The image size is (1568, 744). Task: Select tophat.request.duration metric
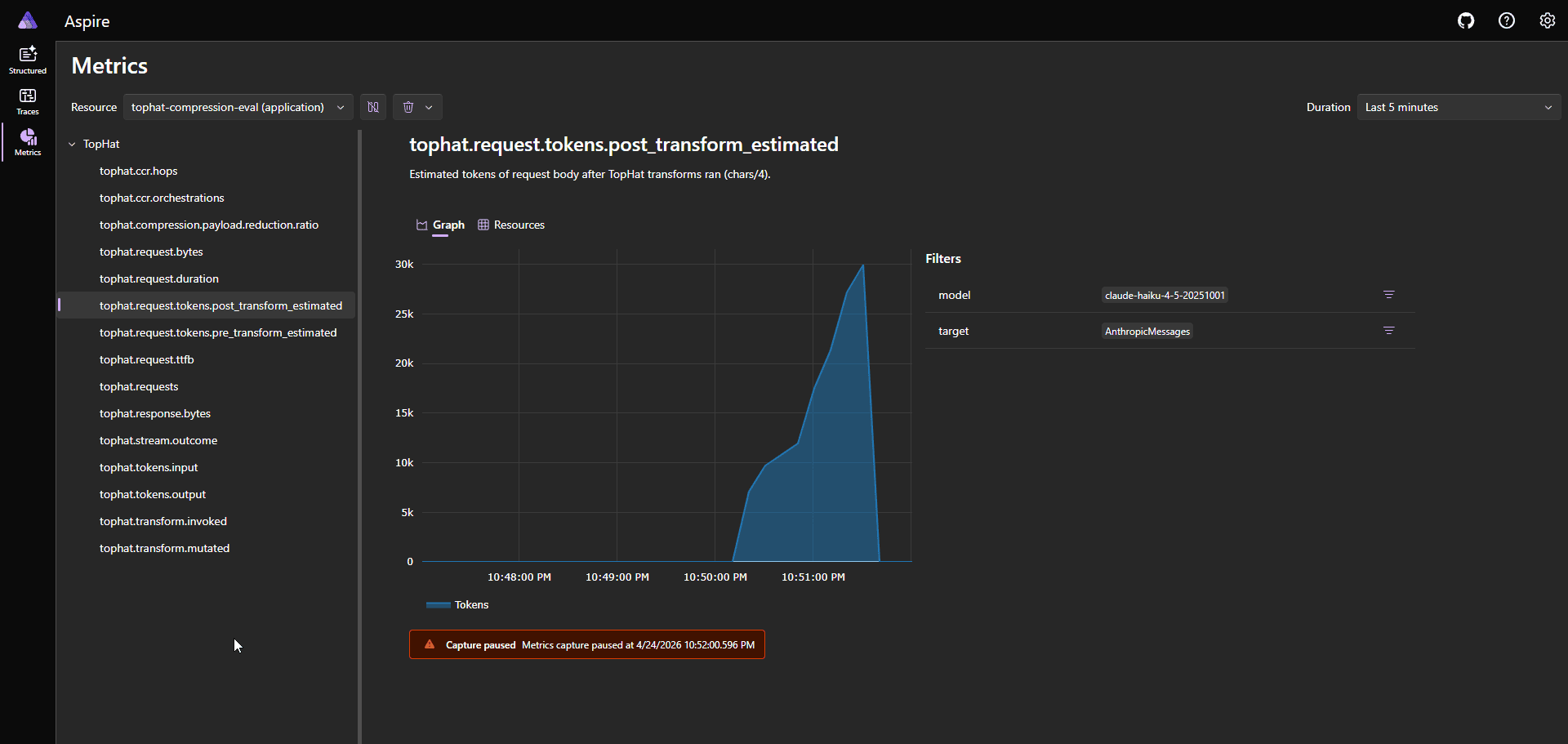click(x=159, y=278)
